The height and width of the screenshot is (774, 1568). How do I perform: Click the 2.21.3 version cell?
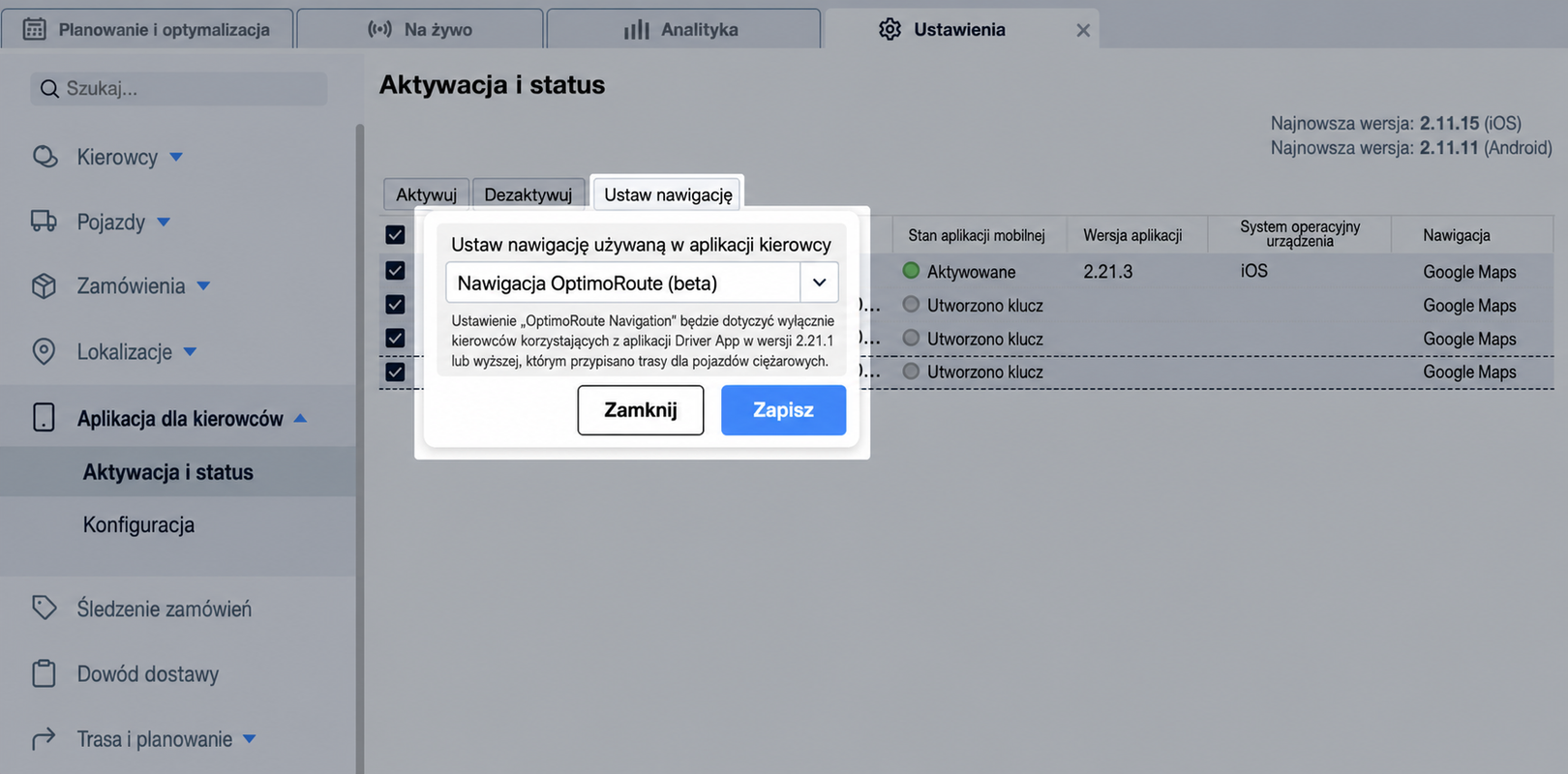pyautogui.click(x=1108, y=272)
